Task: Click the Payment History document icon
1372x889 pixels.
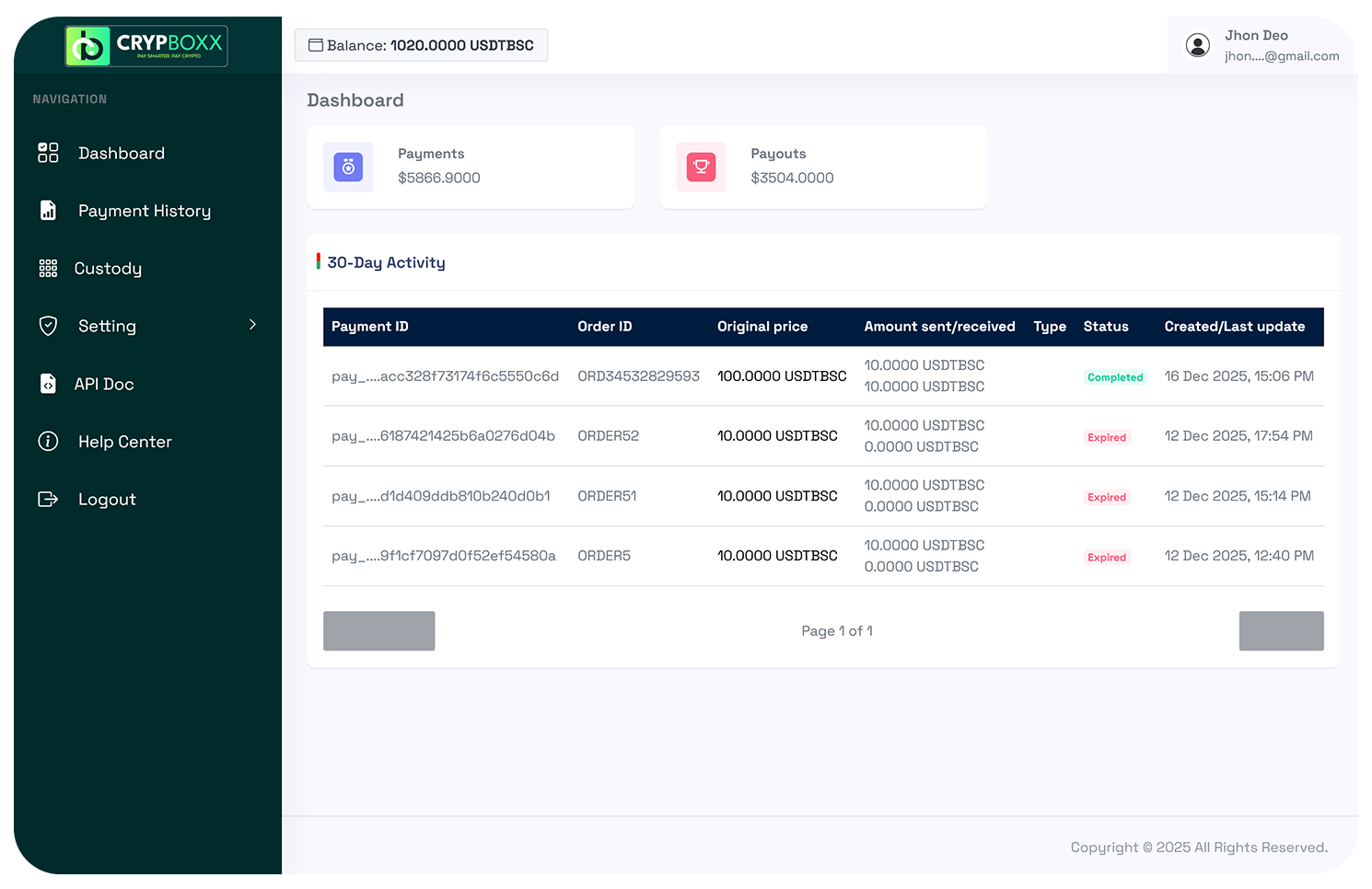Action: 48,211
